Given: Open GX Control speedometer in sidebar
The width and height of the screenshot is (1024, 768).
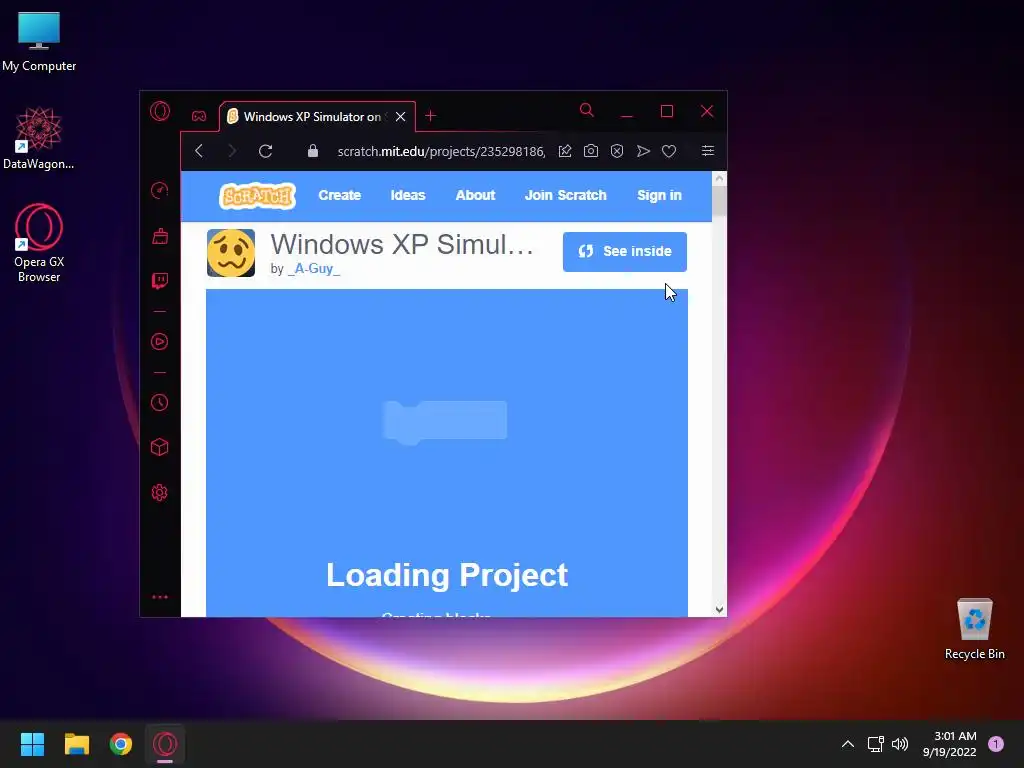Looking at the screenshot, I should 159,190.
